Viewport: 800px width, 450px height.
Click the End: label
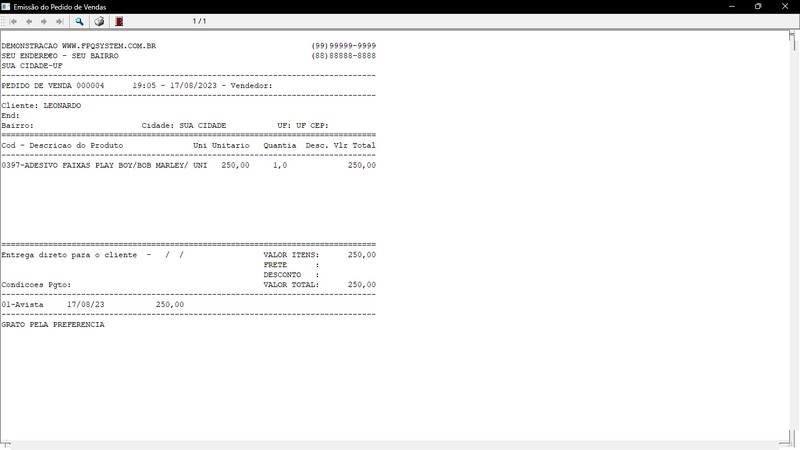tap(10, 116)
